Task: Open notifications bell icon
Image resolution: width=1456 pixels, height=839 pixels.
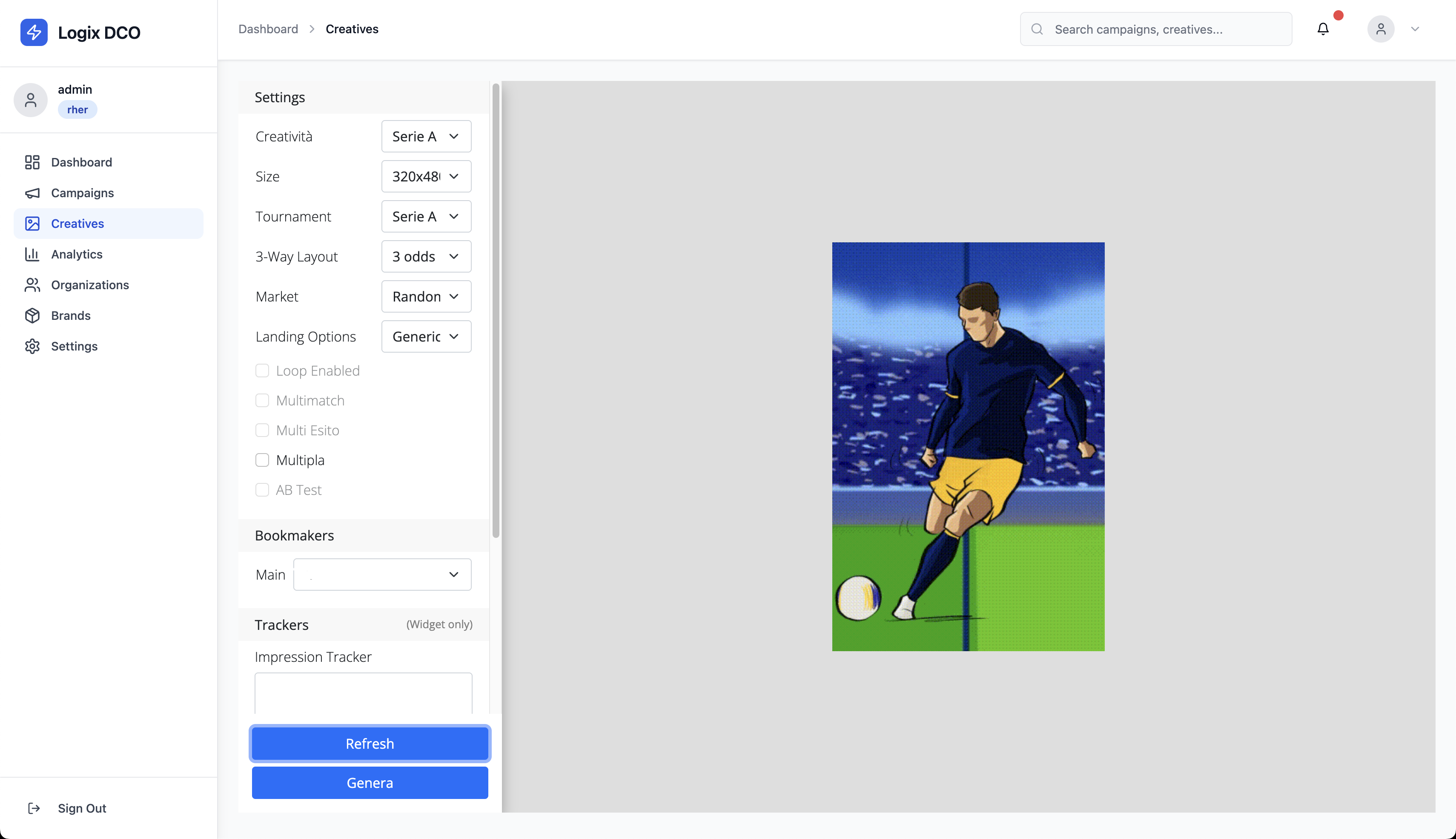Action: point(1323,29)
